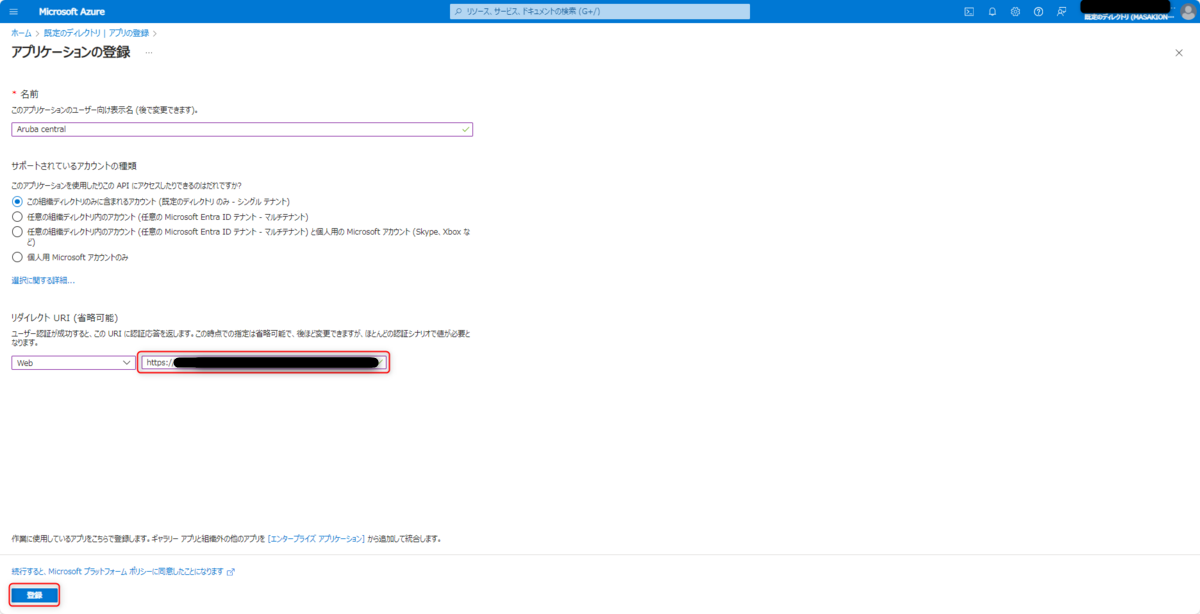This screenshot has width=1200, height=614.
Task: Edit the redirect URI https field
Action: coord(264,362)
